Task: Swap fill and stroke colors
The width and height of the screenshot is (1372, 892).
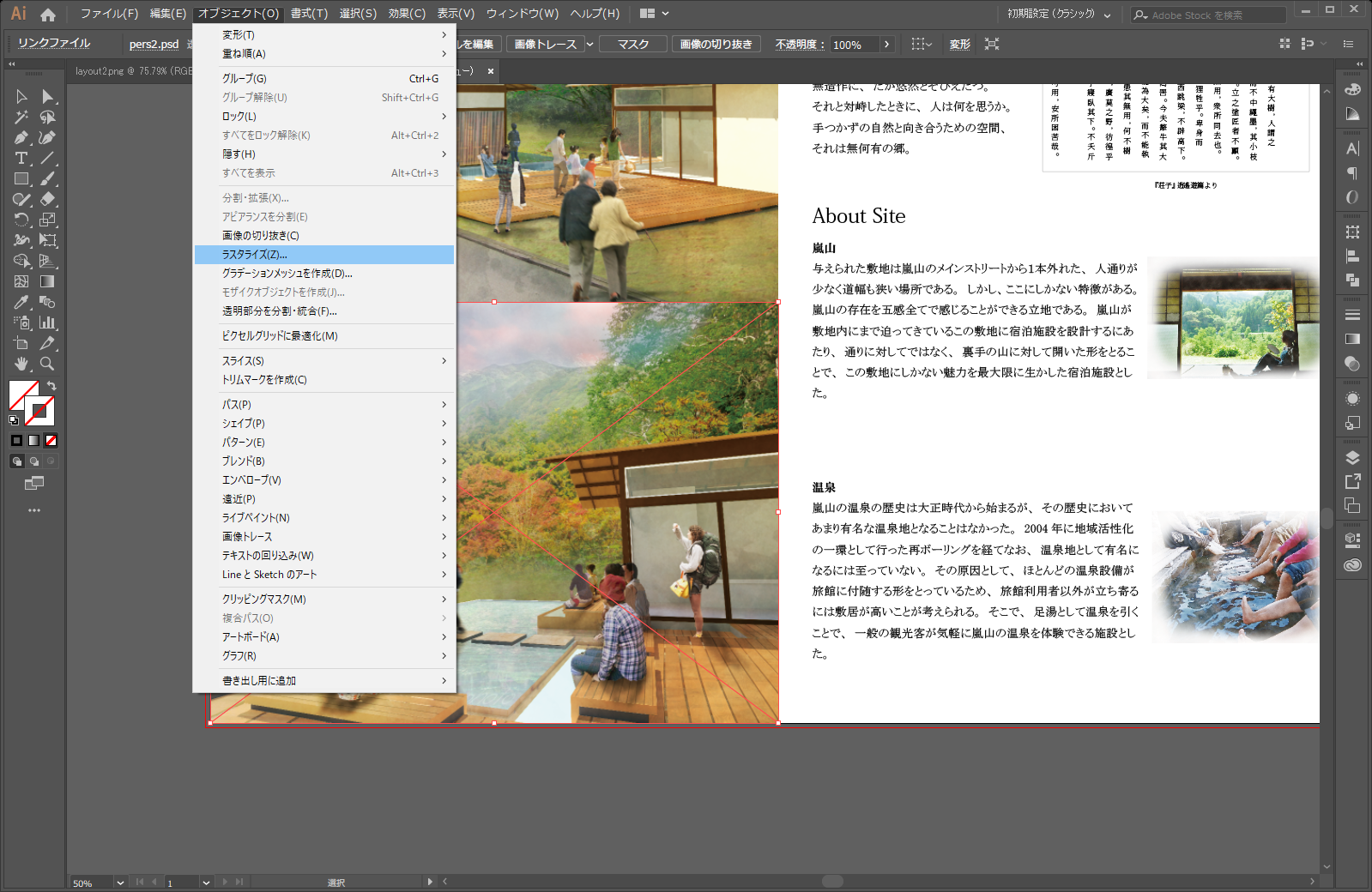Action: (x=51, y=386)
